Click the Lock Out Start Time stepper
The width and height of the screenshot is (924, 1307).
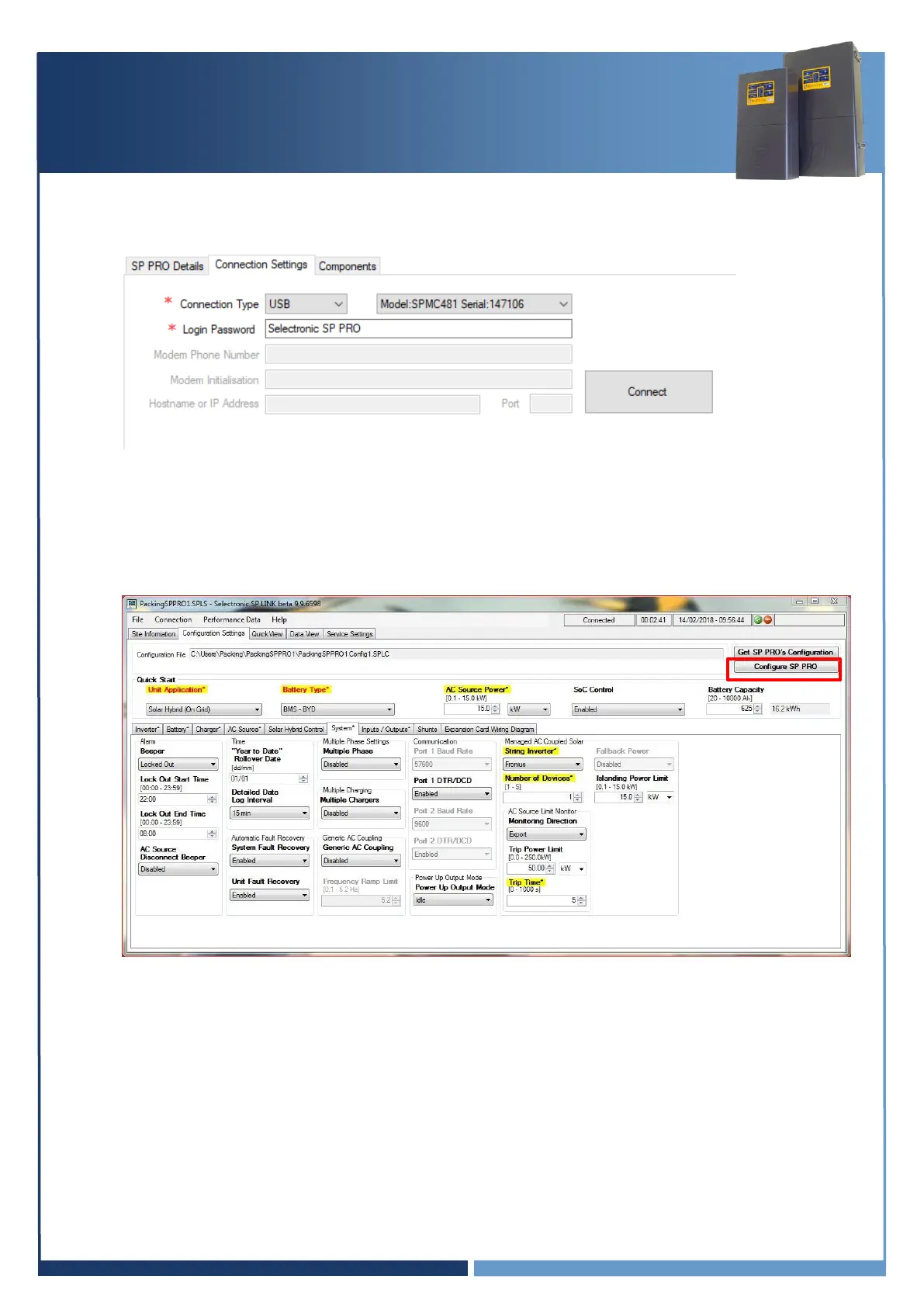click(212, 799)
